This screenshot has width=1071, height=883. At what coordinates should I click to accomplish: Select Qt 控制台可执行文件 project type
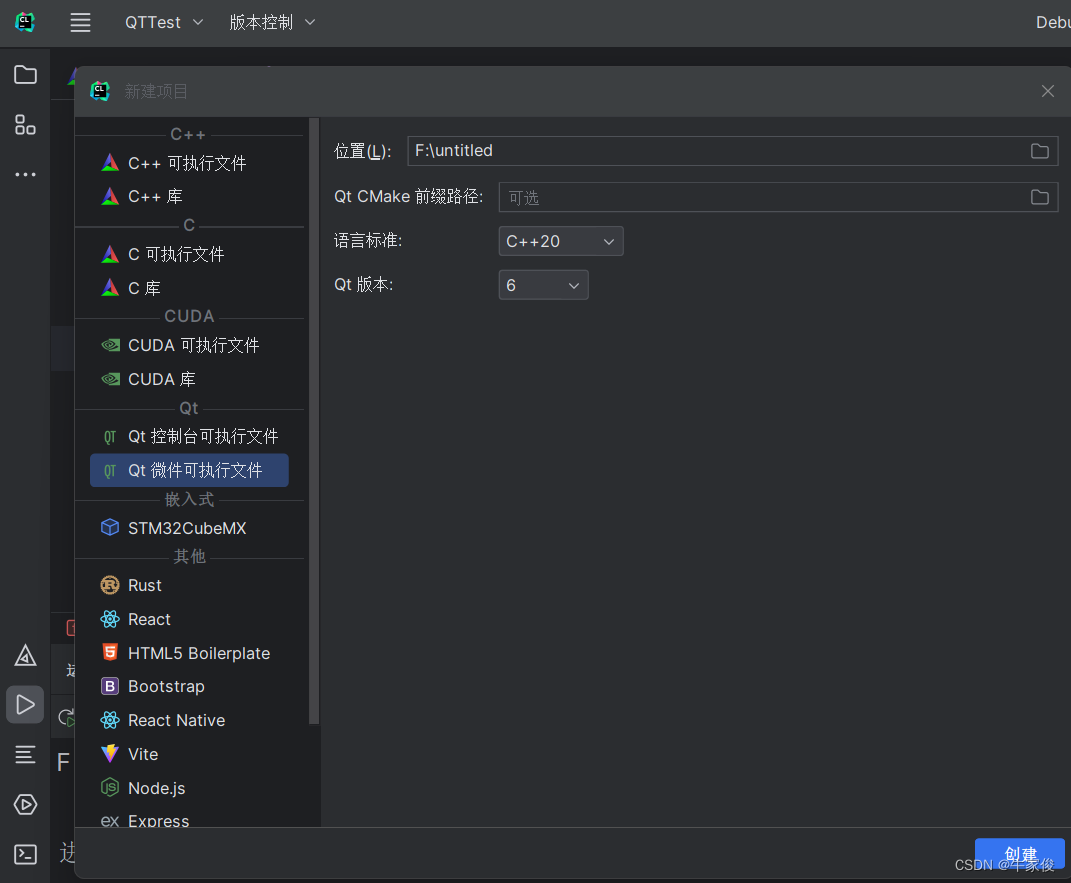coord(189,436)
